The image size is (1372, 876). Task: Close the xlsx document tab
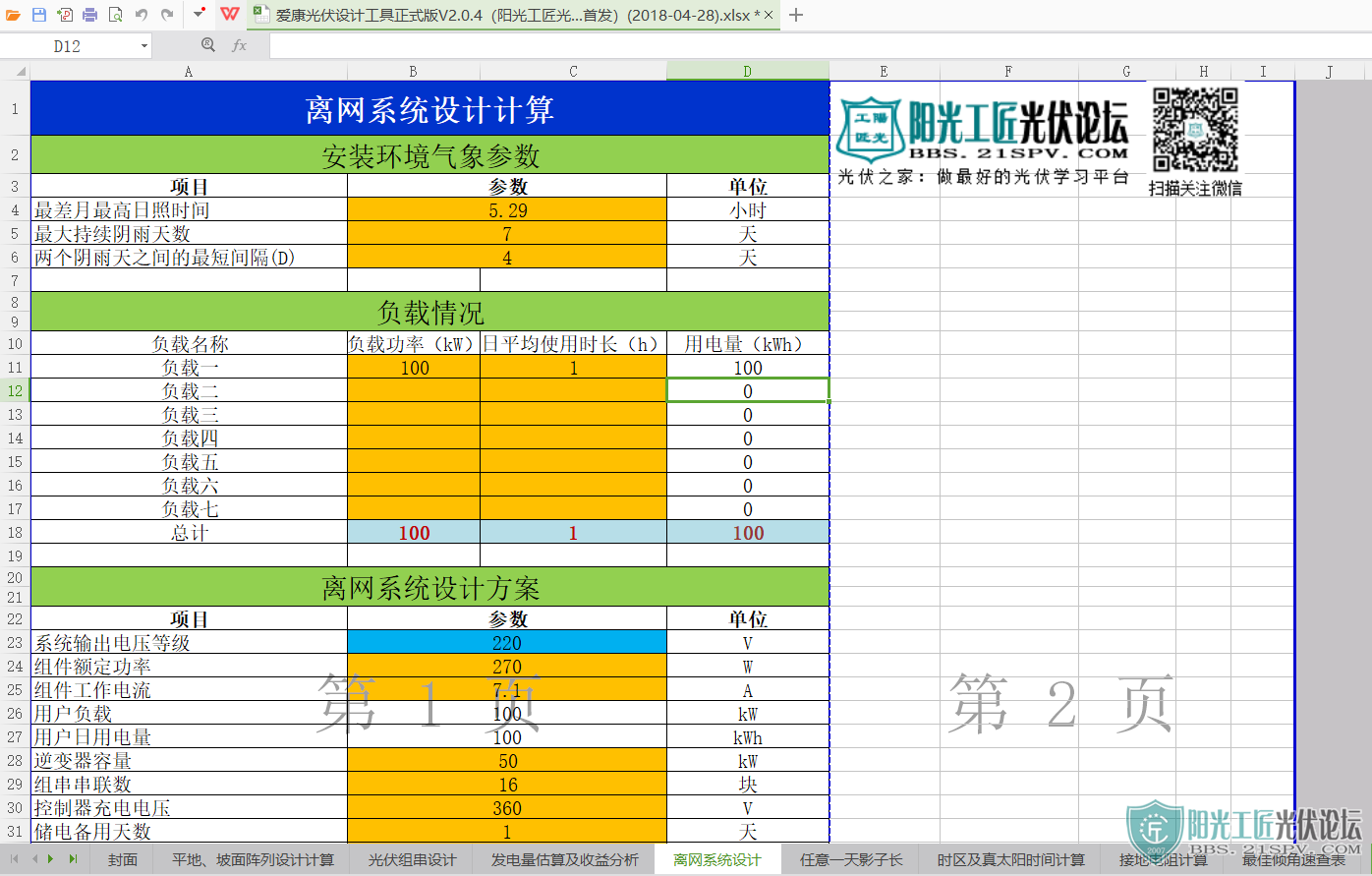pos(769,16)
